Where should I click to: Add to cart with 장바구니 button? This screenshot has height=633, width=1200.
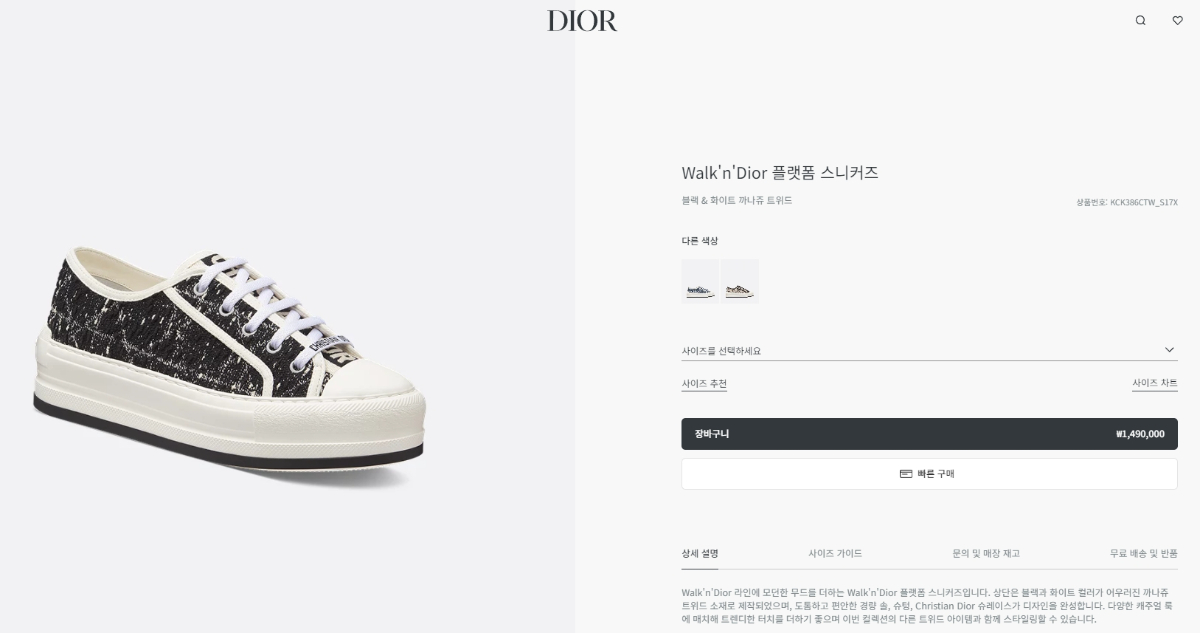(929, 434)
